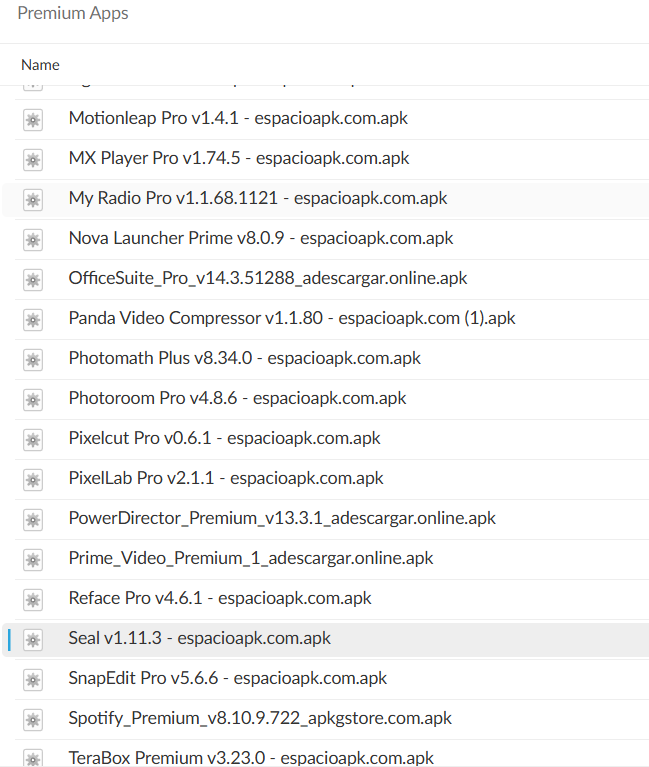Select Spotify_Premium_v8.10.9.722 file name
The height and width of the screenshot is (767, 649).
(x=260, y=719)
